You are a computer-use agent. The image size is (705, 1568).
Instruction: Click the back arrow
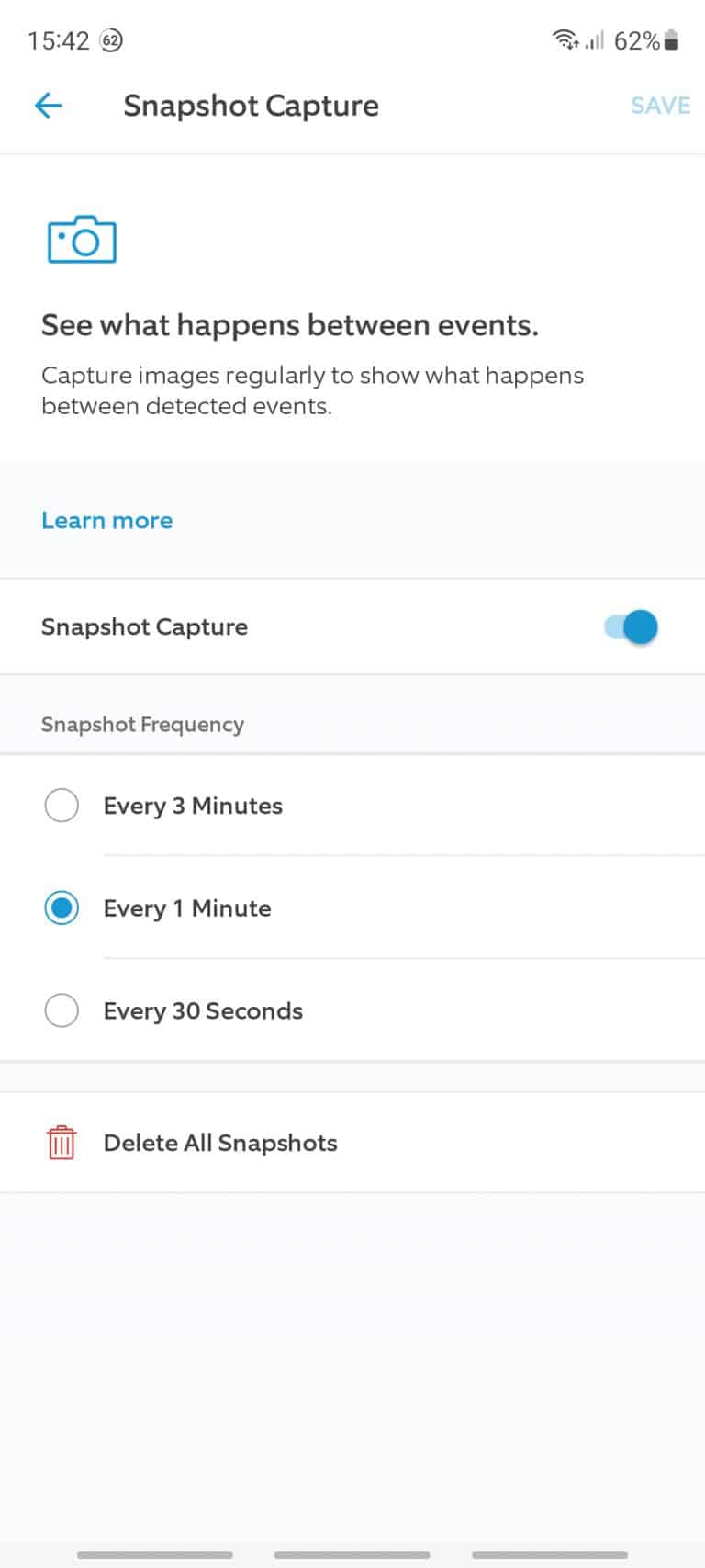[x=48, y=105]
